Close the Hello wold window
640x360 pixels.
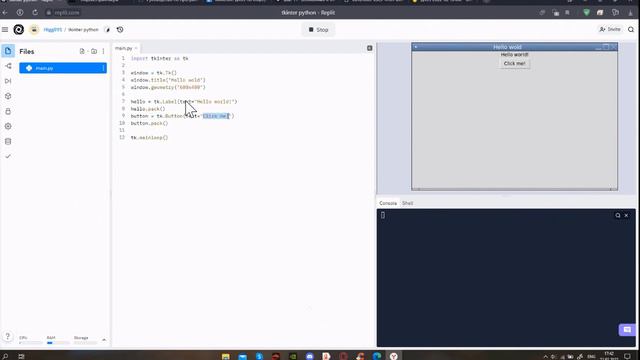(x=613, y=47)
